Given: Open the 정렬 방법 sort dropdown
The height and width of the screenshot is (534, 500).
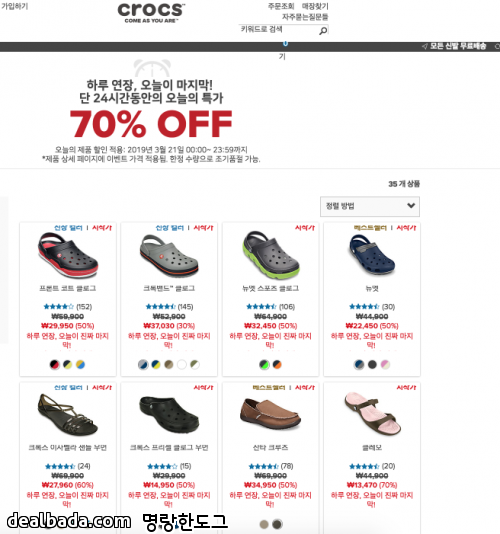Looking at the screenshot, I should click(x=370, y=206).
